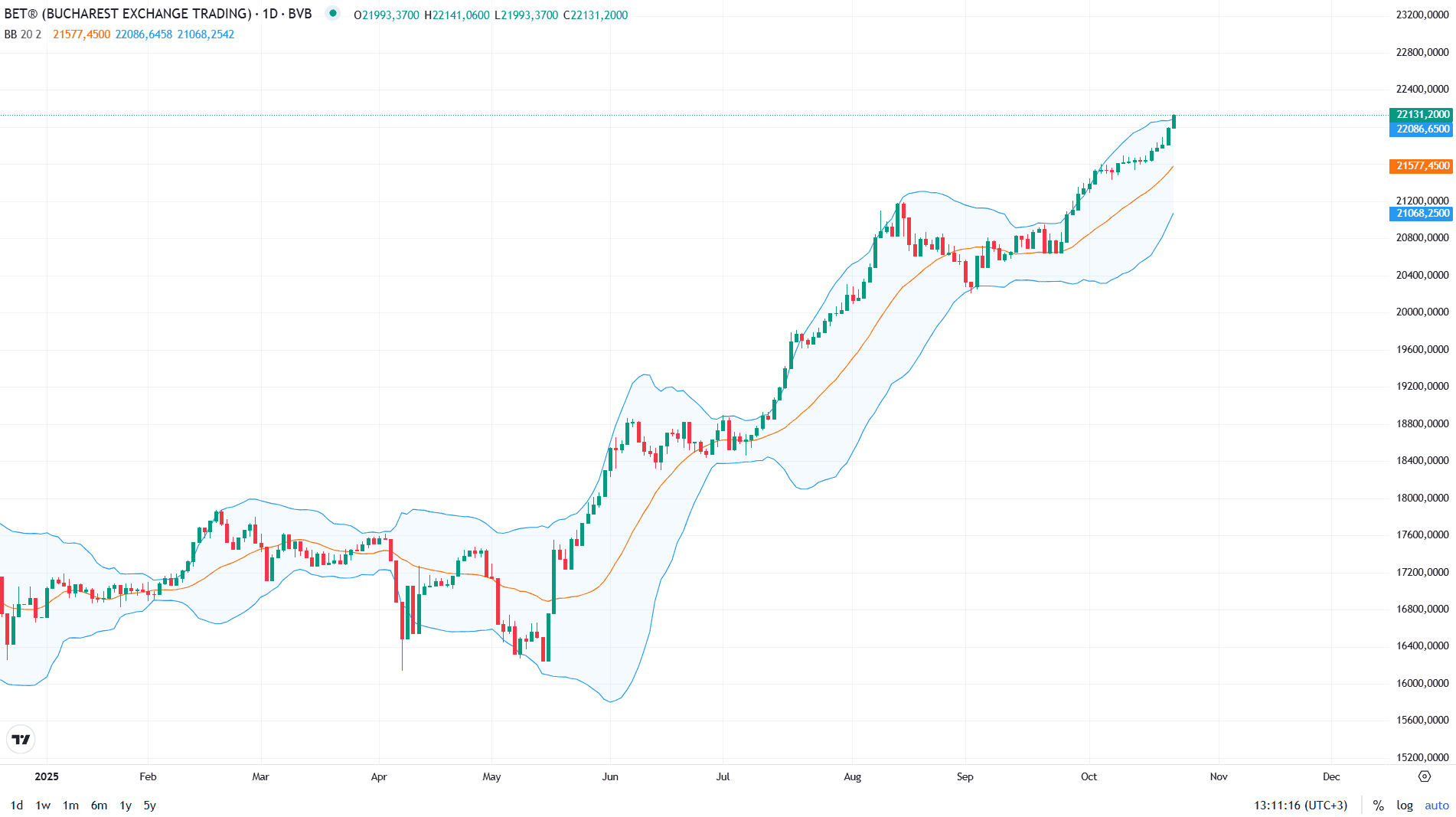
Task: Click the 1D interval label in title
Action: (270, 14)
